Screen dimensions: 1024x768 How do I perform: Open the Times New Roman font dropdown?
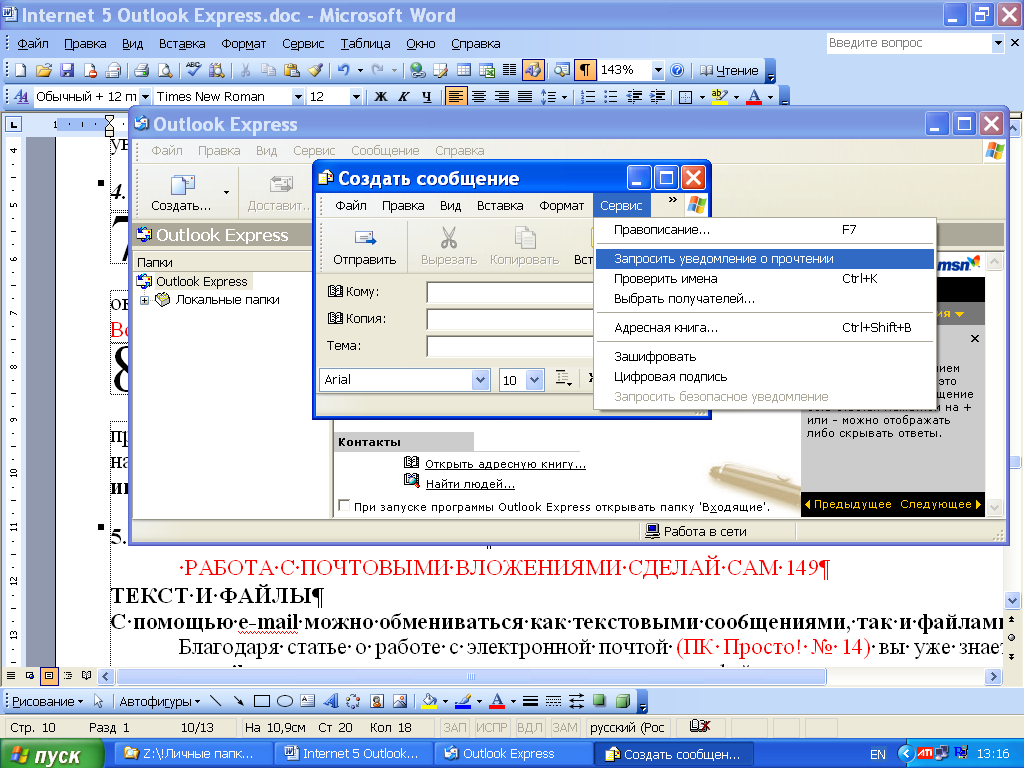click(298, 97)
